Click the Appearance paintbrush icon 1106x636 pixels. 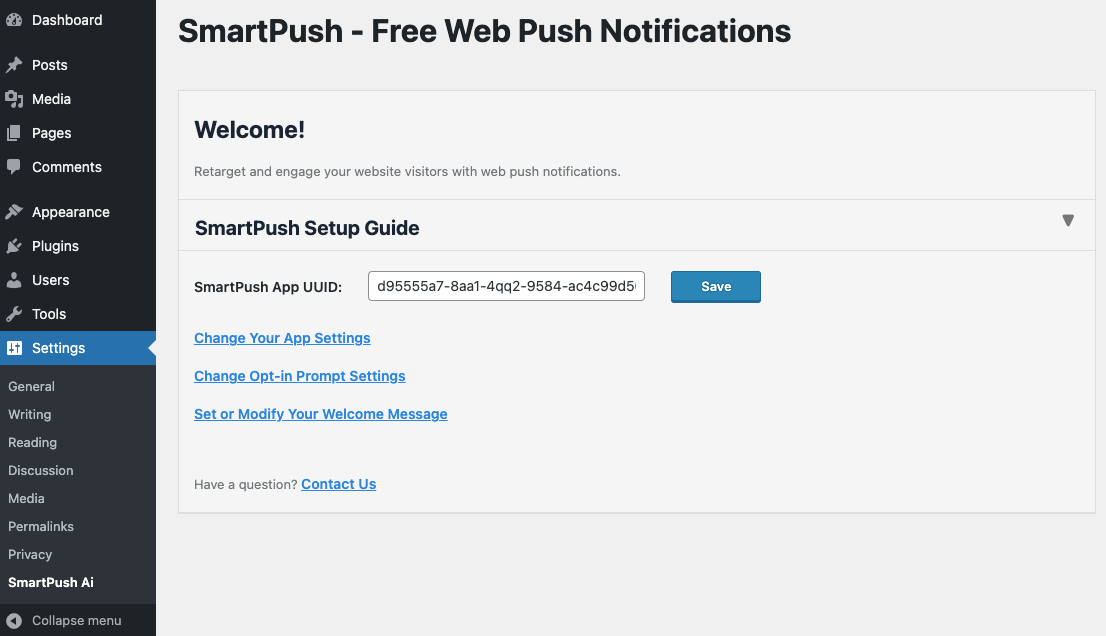click(x=14, y=212)
